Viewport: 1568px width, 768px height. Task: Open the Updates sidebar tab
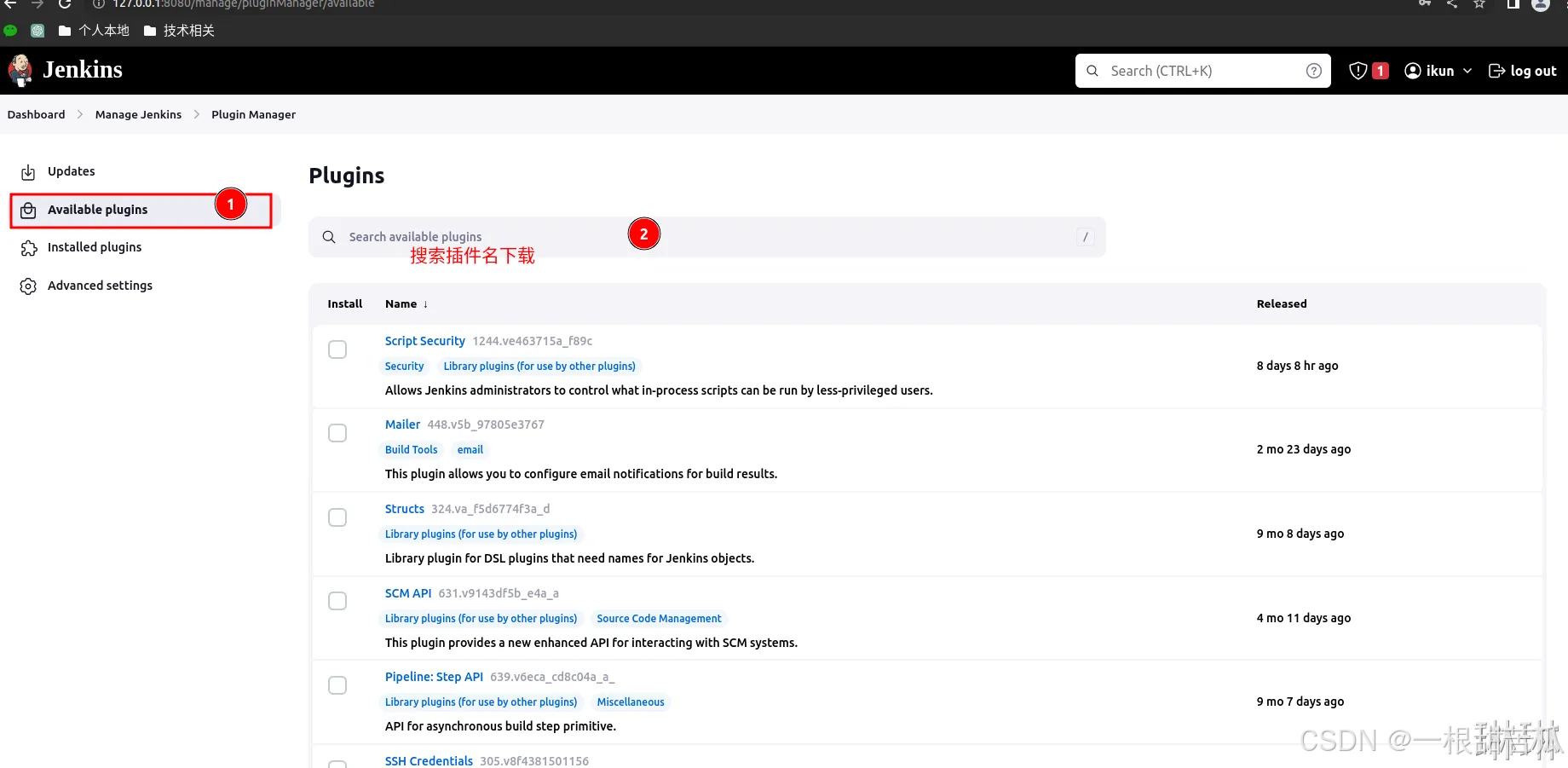[x=145, y=171]
